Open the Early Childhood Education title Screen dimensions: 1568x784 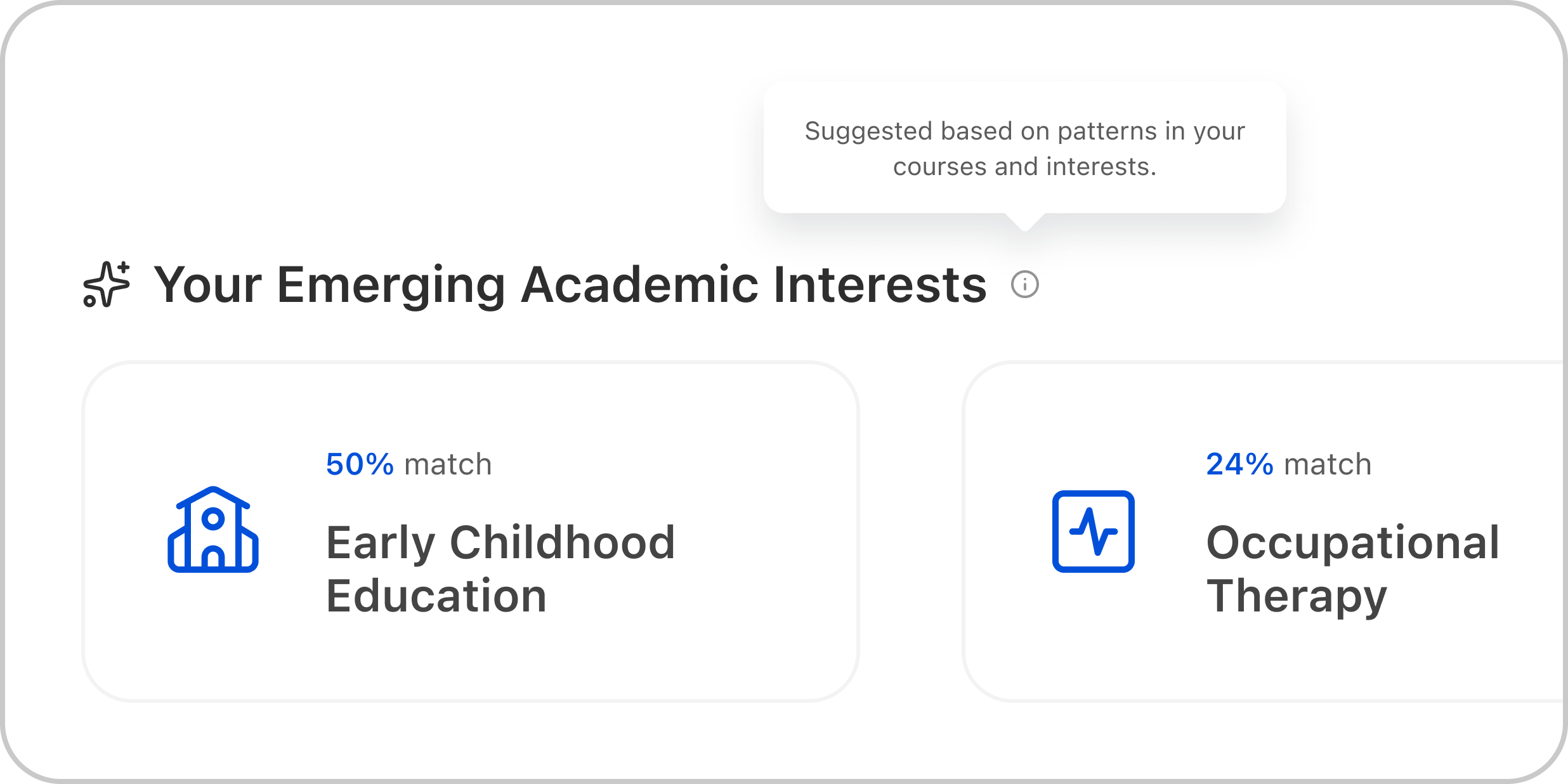click(x=500, y=568)
